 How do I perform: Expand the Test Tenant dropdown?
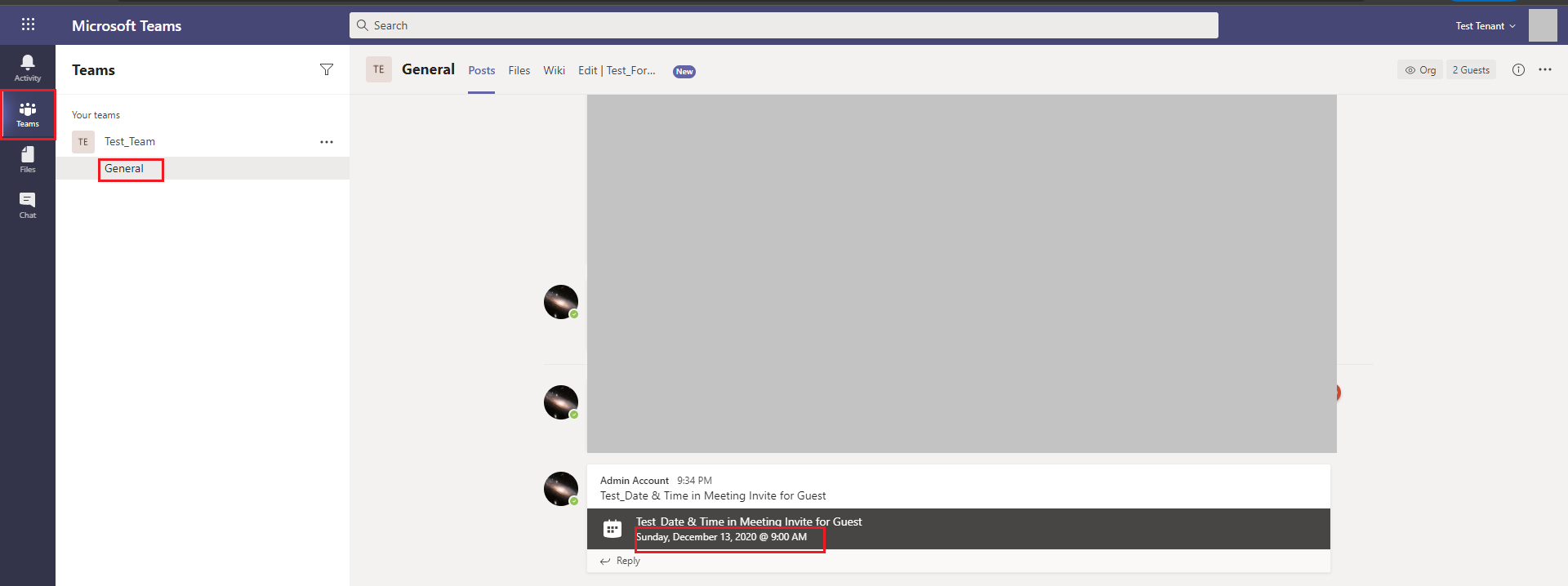point(1486,26)
